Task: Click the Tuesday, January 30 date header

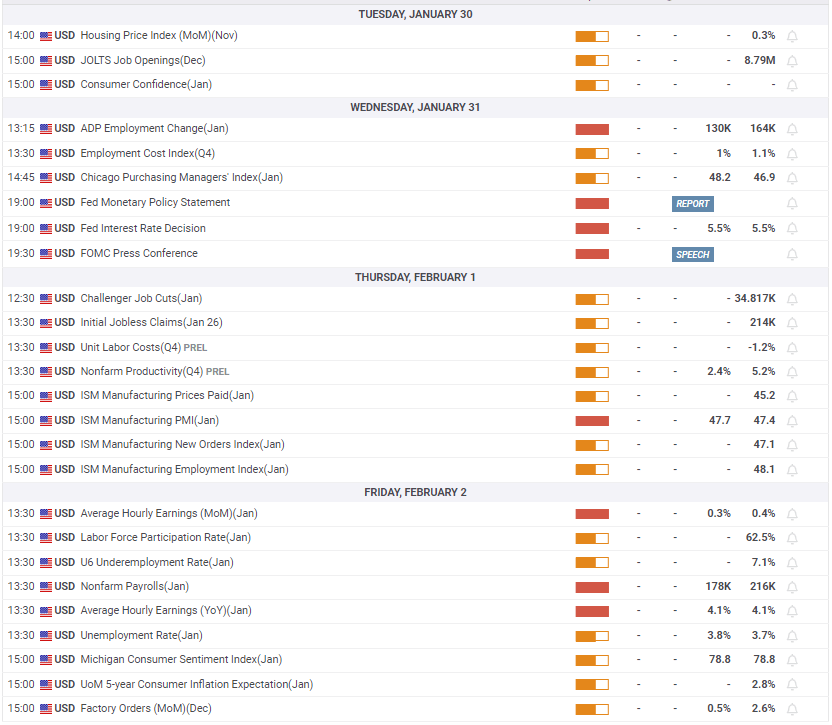Action: point(415,14)
